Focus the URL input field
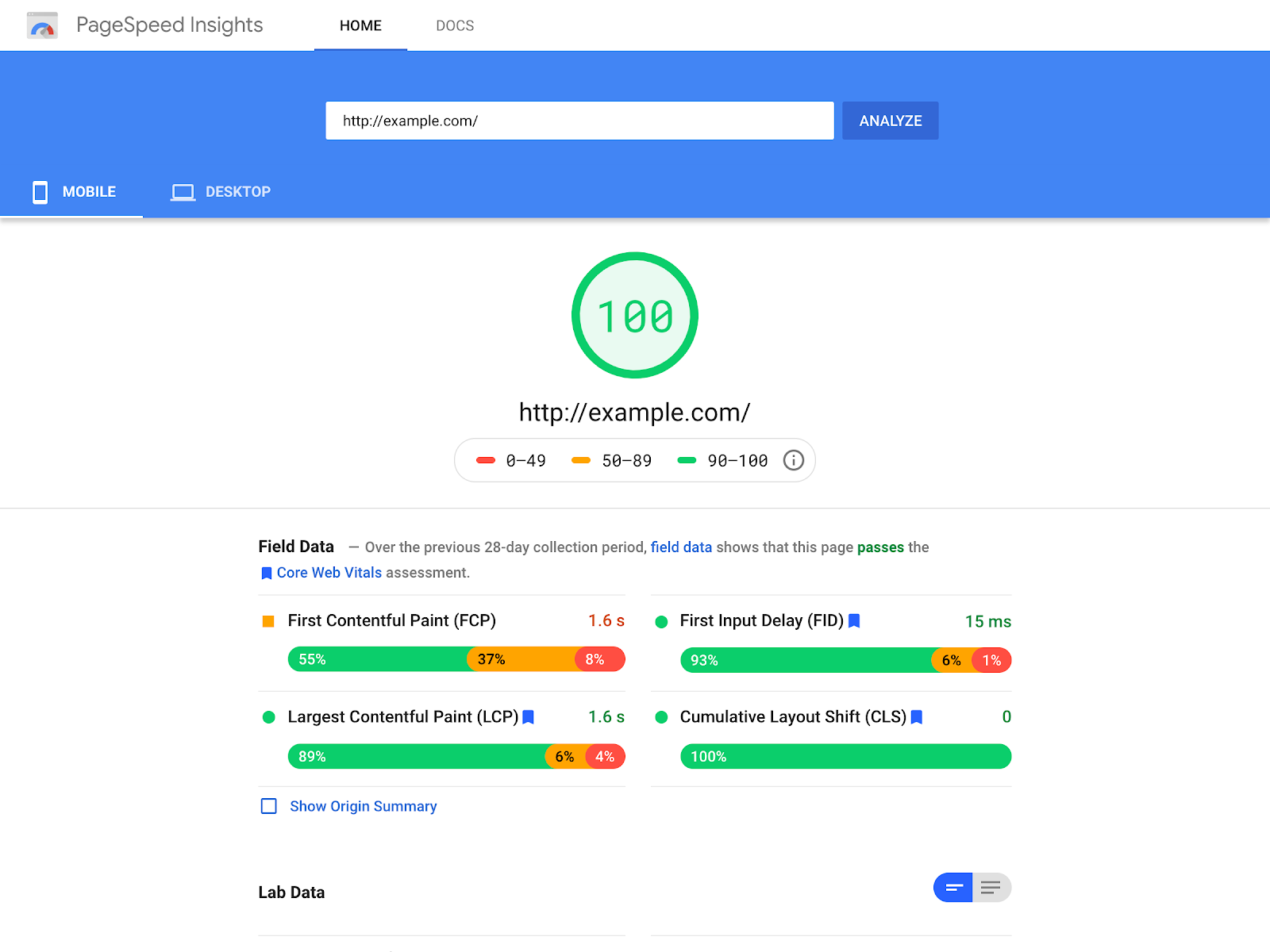This screenshot has width=1270, height=952. click(579, 121)
